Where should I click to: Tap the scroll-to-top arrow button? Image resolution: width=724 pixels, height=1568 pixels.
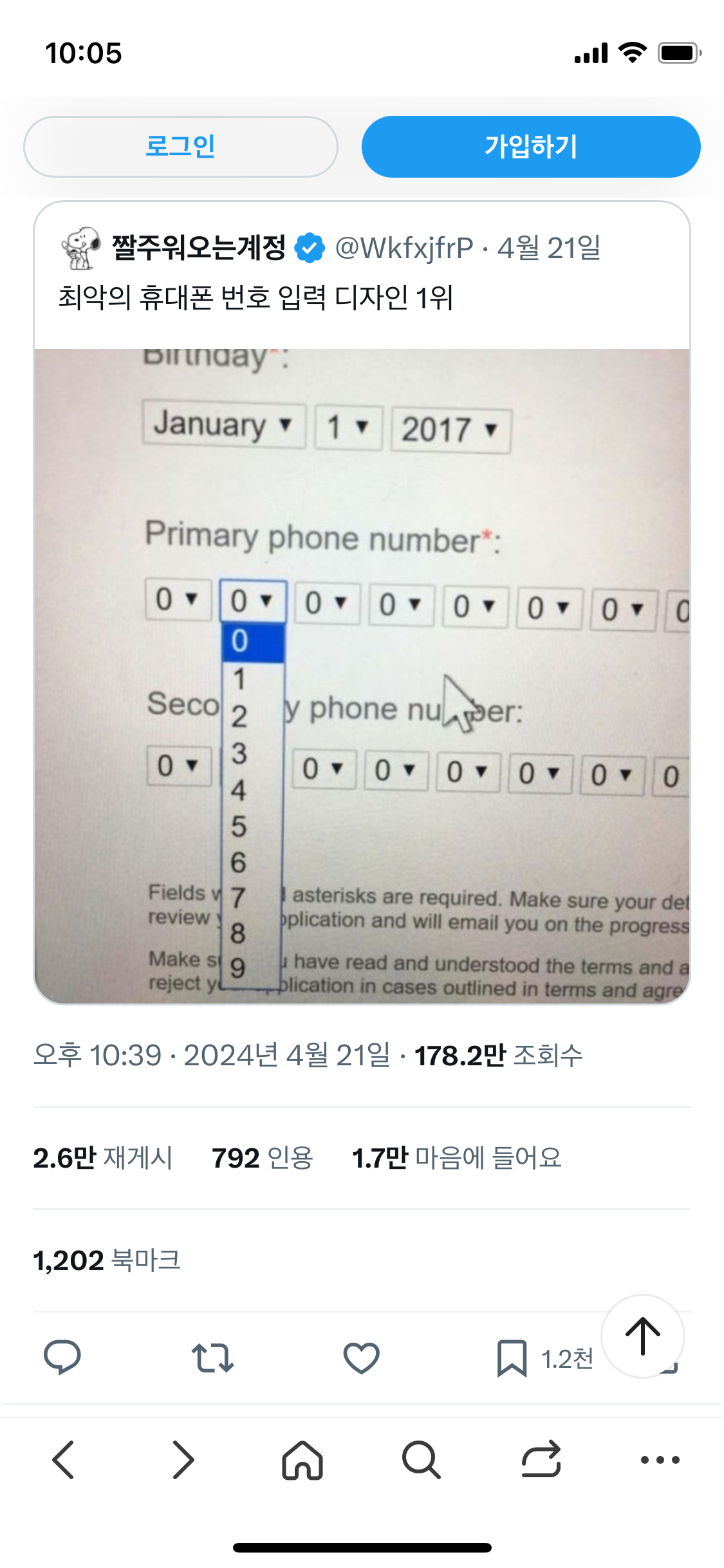(x=642, y=1336)
